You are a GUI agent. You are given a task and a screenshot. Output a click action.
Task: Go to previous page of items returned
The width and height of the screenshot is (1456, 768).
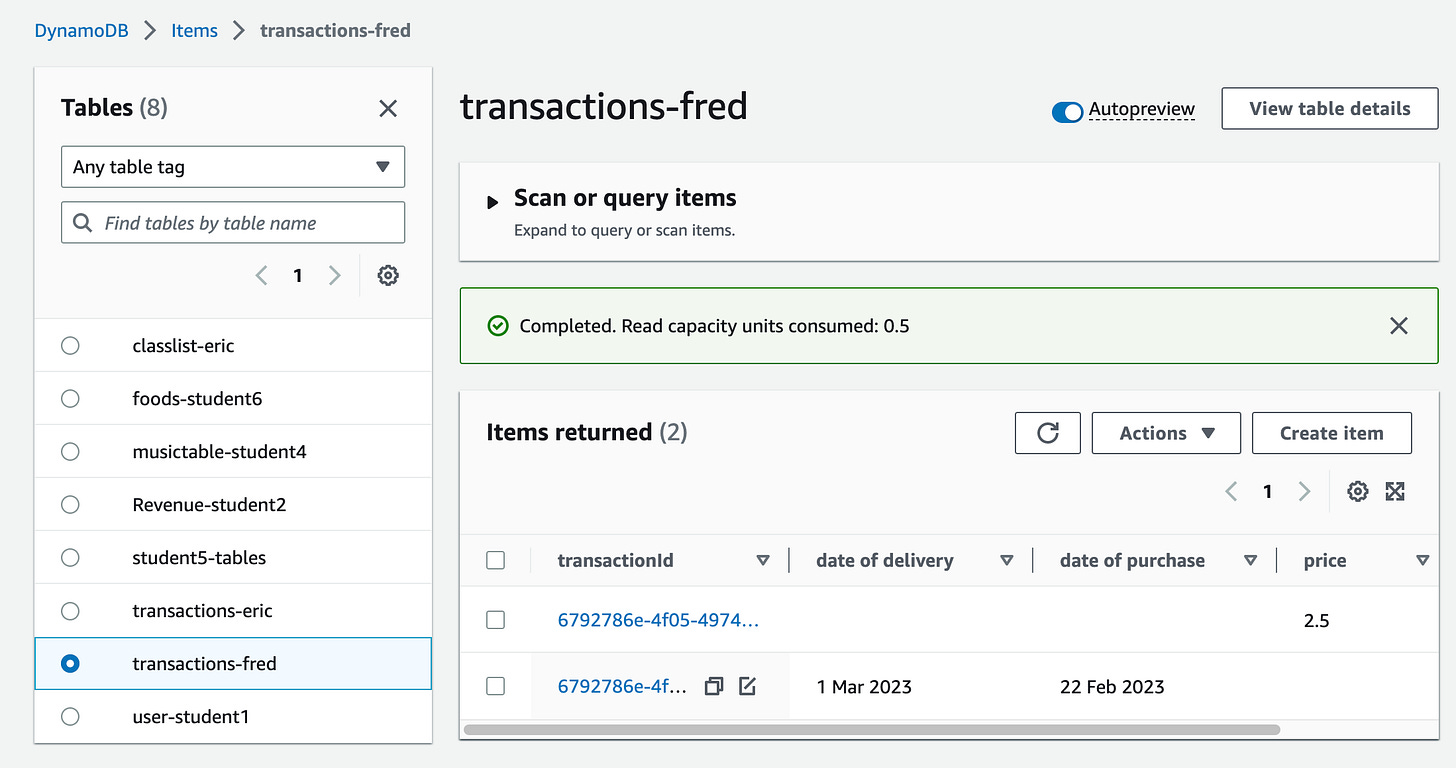pyautogui.click(x=1231, y=491)
